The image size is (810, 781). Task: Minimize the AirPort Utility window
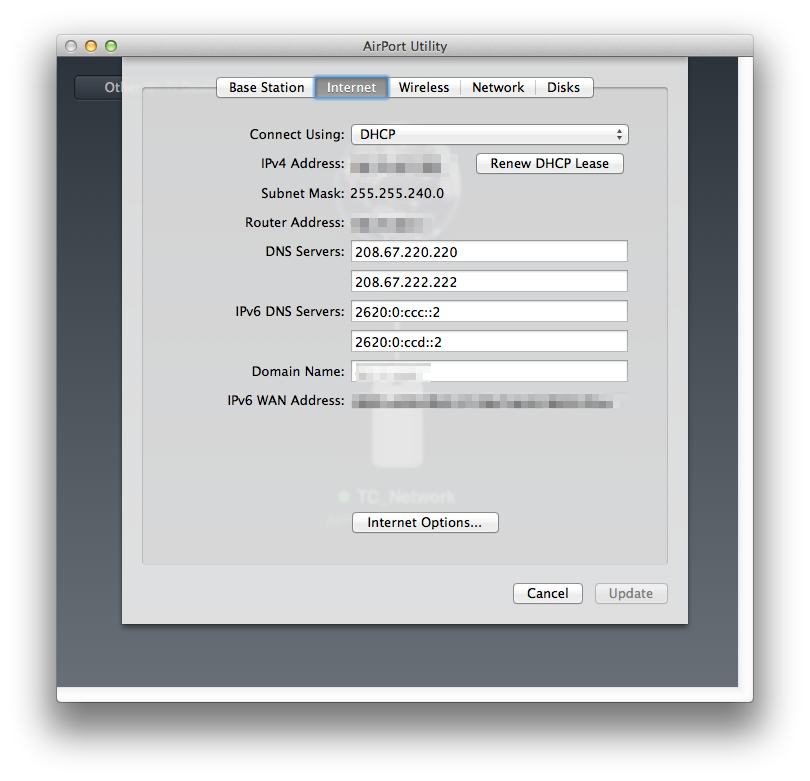point(91,46)
